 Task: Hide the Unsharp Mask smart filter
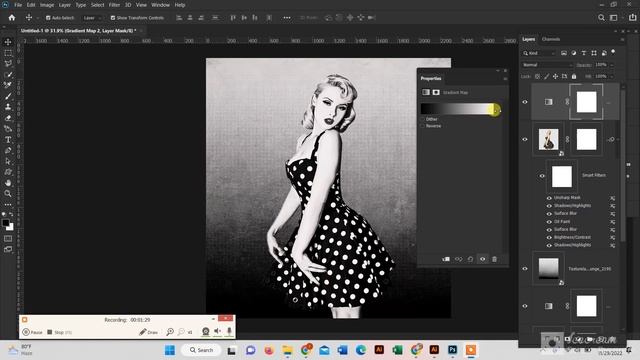(x=549, y=198)
